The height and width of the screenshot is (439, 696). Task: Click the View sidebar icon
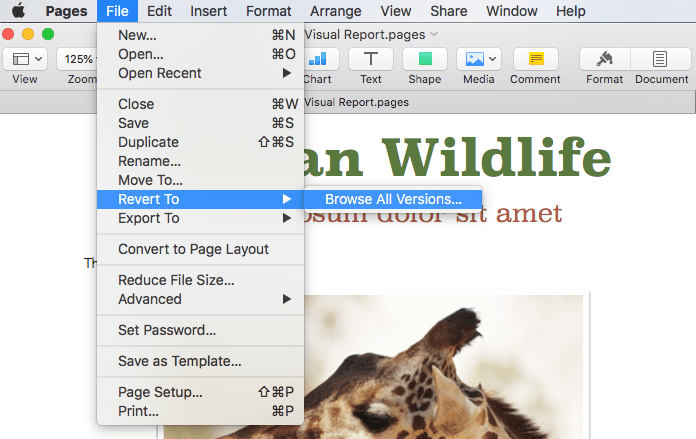(x=24, y=59)
